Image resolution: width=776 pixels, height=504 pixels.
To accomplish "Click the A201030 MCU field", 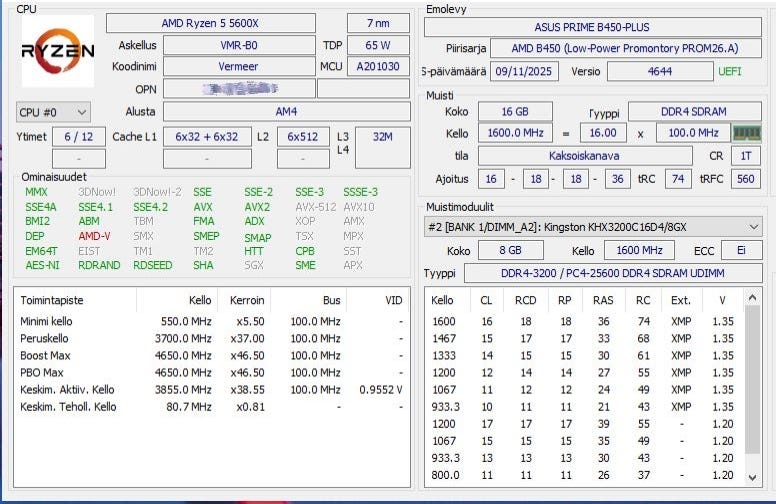I will tap(379, 66).
